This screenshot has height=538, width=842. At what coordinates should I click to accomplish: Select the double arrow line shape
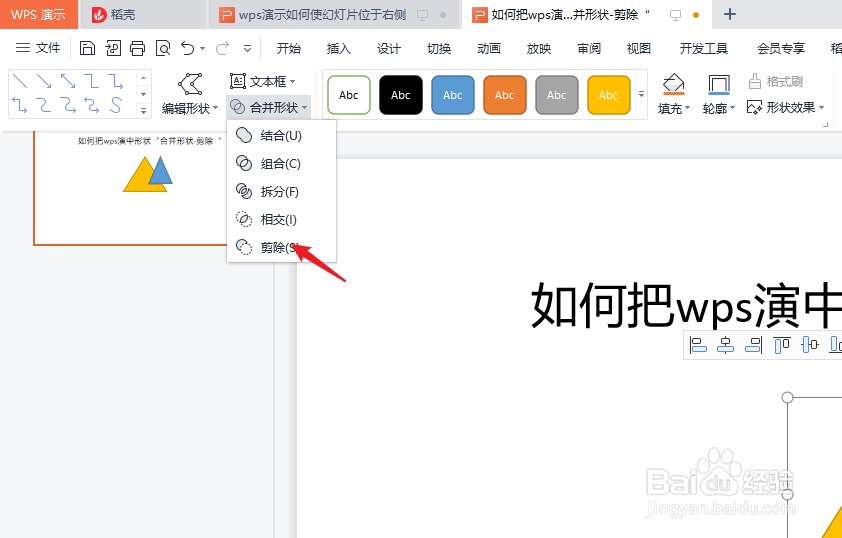(68, 81)
